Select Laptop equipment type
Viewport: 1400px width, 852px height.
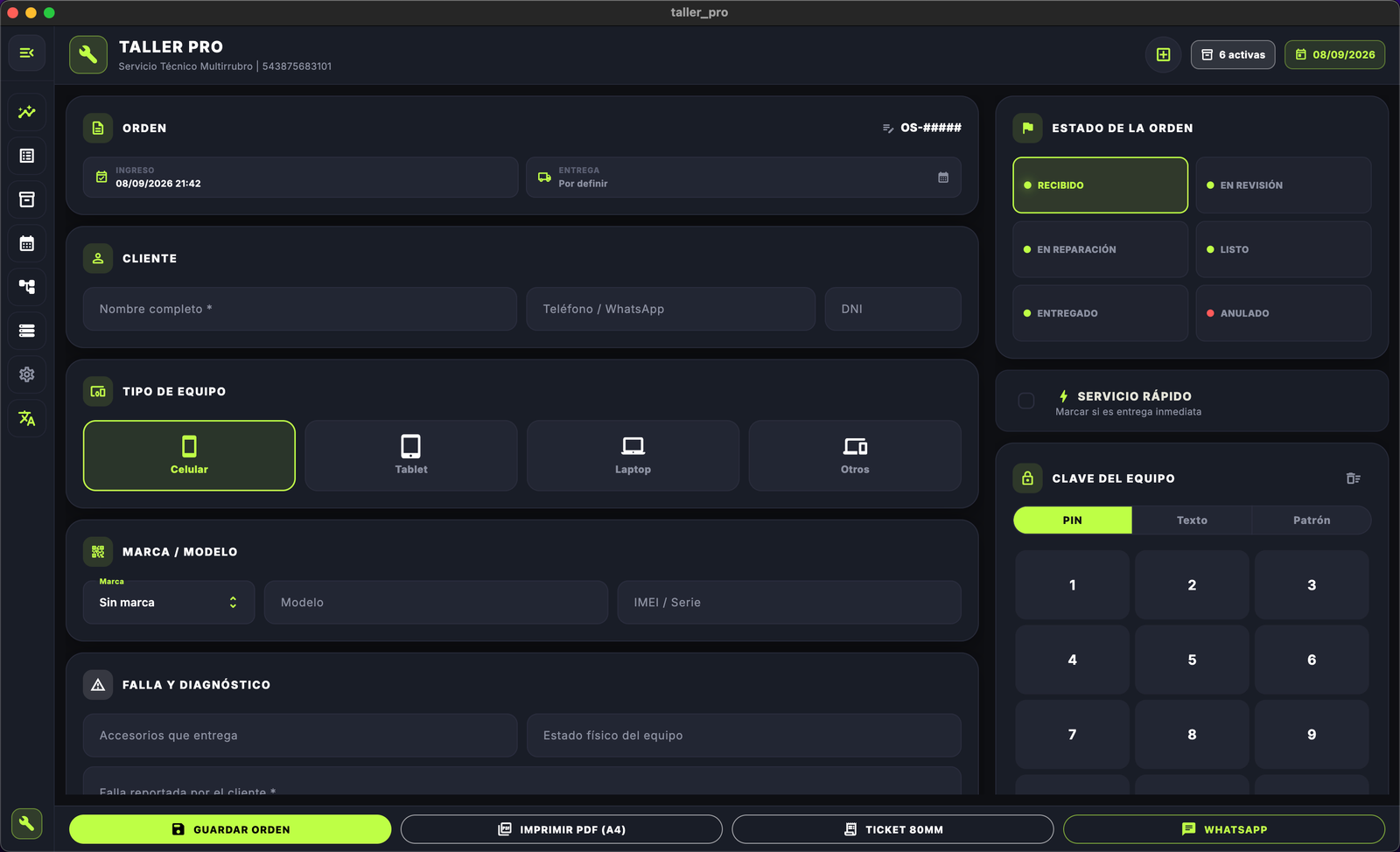(x=633, y=456)
